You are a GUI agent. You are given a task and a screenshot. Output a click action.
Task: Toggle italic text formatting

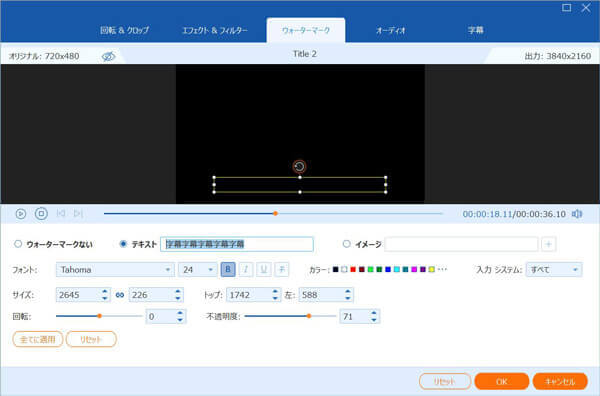(x=246, y=270)
